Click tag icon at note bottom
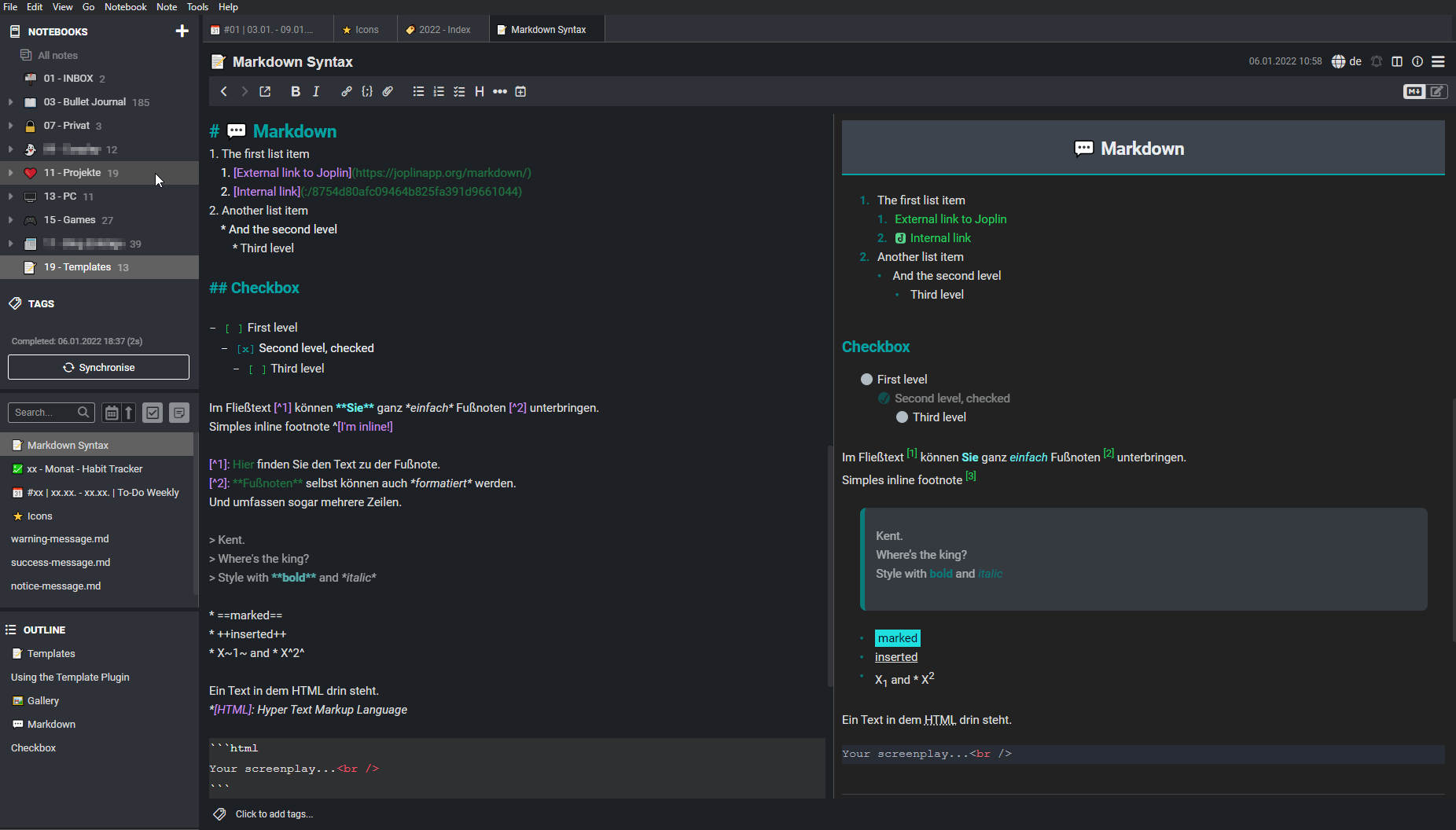Image resolution: width=1456 pixels, height=830 pixels. 219,814
